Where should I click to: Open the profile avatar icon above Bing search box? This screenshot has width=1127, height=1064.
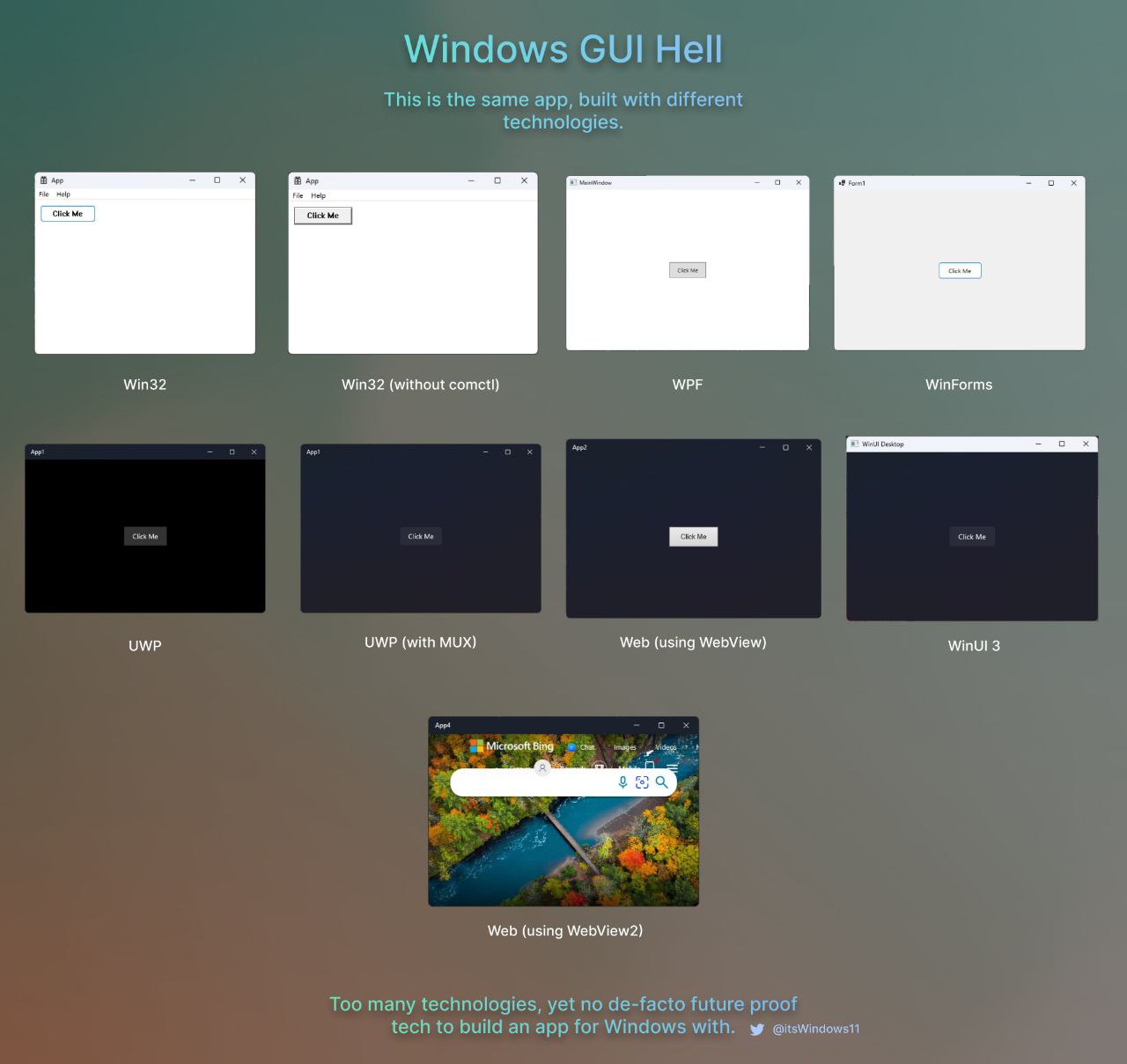542,767
